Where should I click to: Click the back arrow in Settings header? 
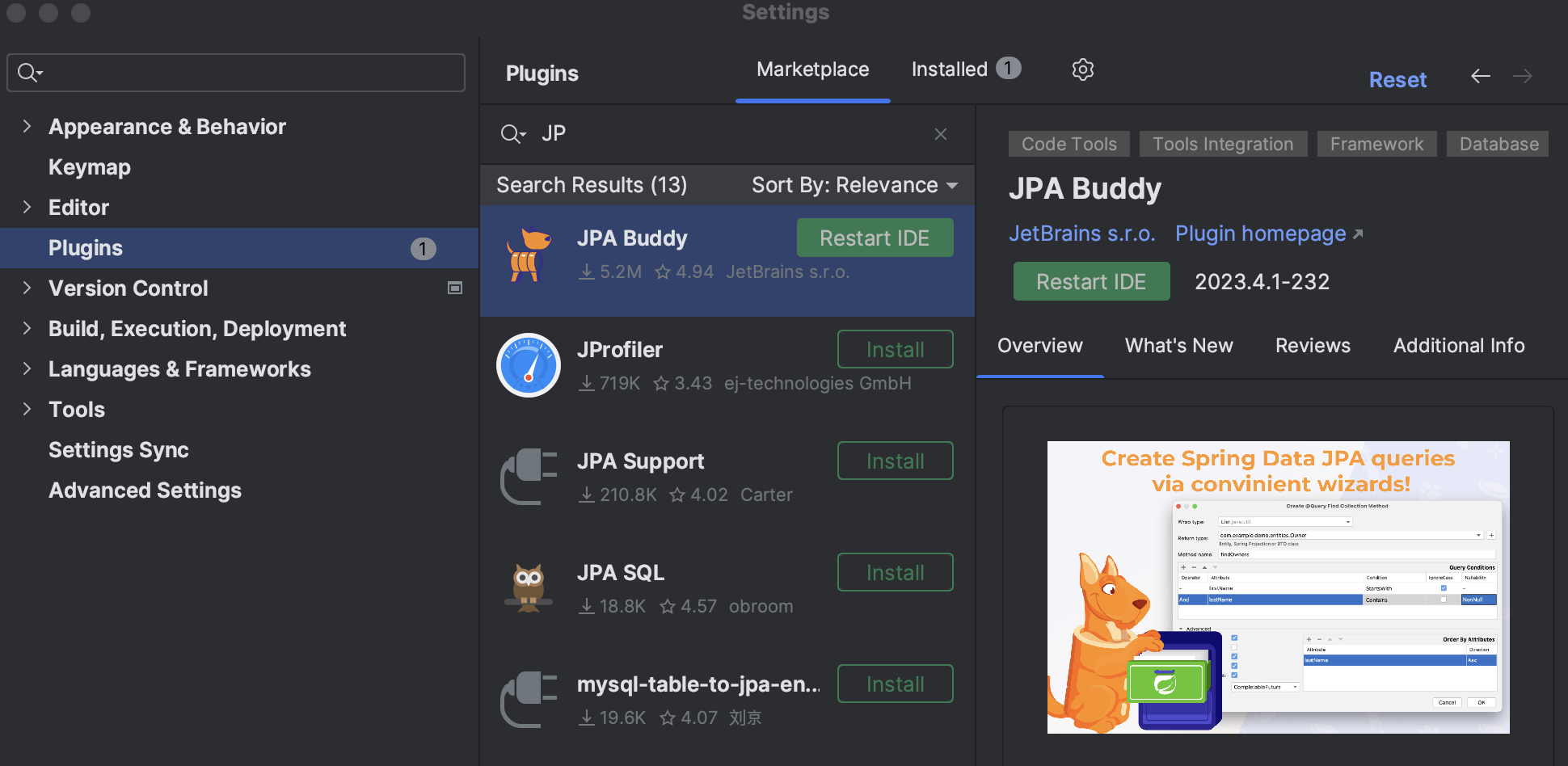tap(1481, 76)
